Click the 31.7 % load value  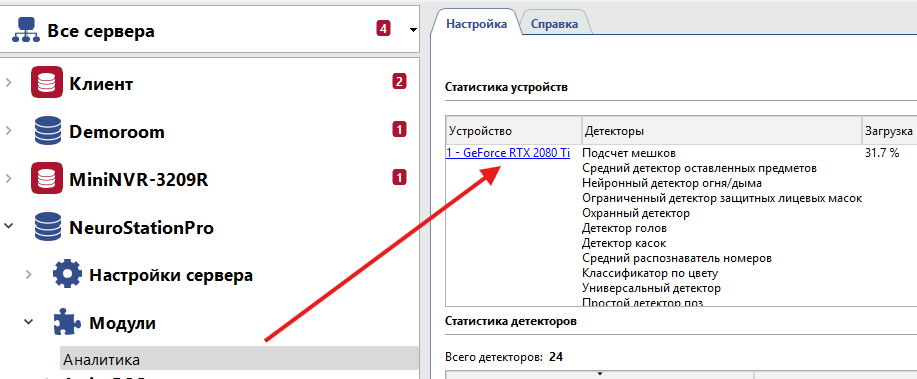pos(881,153)
